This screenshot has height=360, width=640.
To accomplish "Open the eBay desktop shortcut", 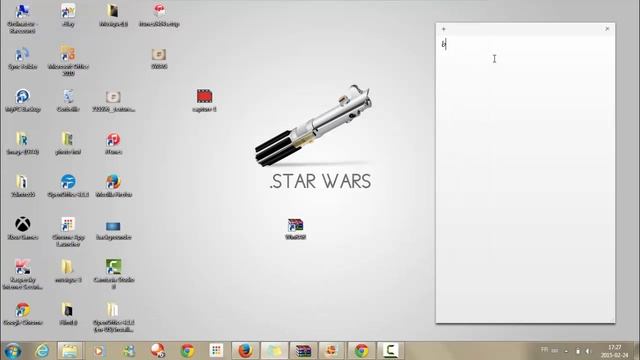I will coord(68,16).
